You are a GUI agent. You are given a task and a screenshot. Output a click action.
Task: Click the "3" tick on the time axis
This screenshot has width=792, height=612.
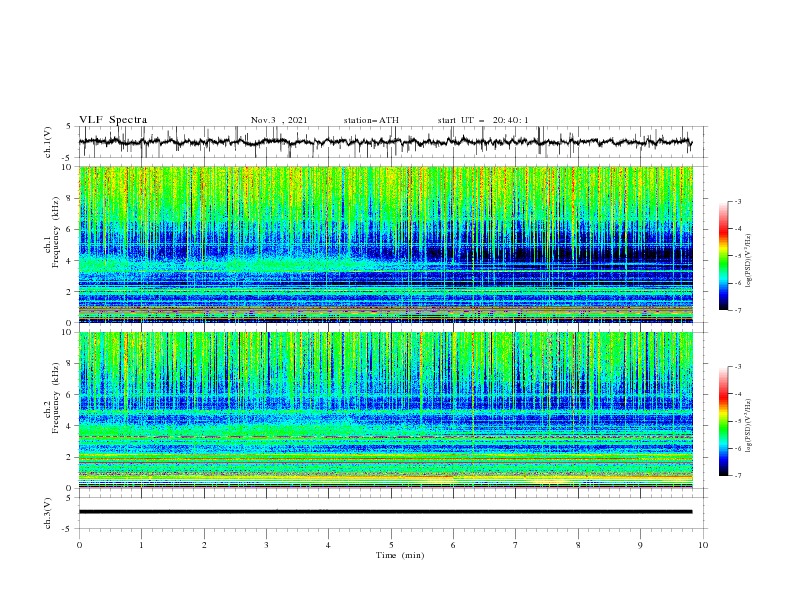(x=266, y=545)
